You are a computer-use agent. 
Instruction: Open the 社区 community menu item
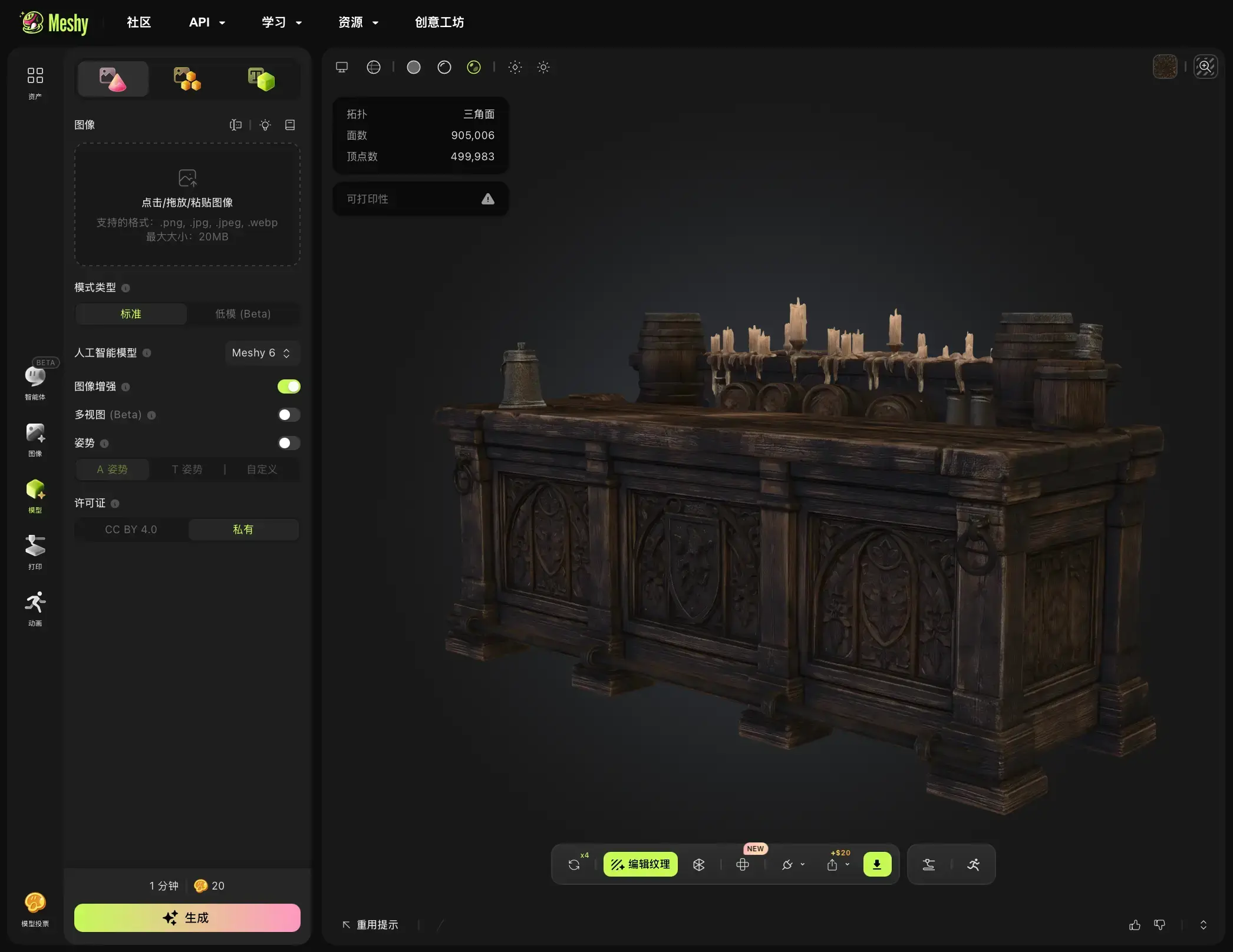(139, 22)
